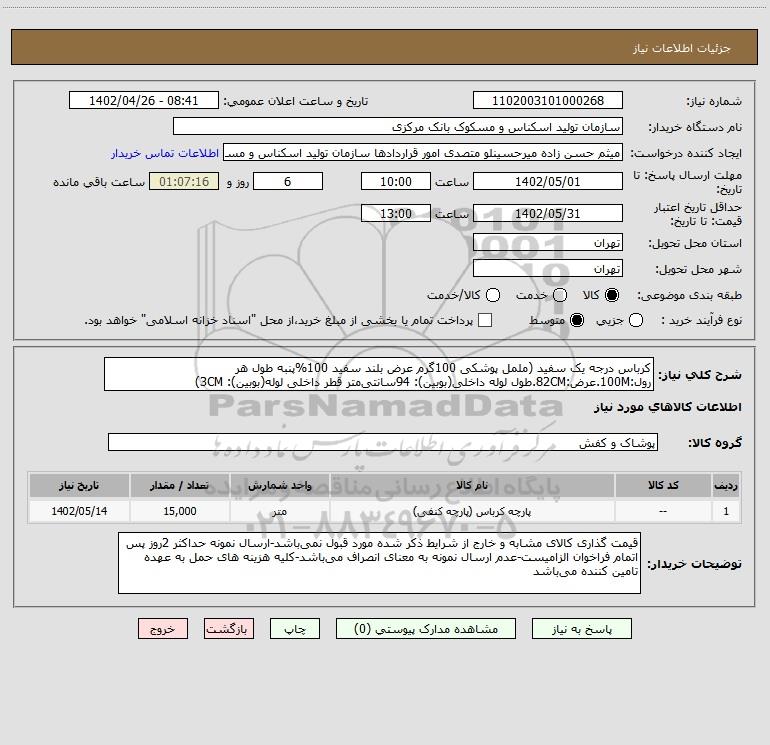Click the تعداد / مقدار column header
Viewport: 770px width, 745px height.
(180, 485)
